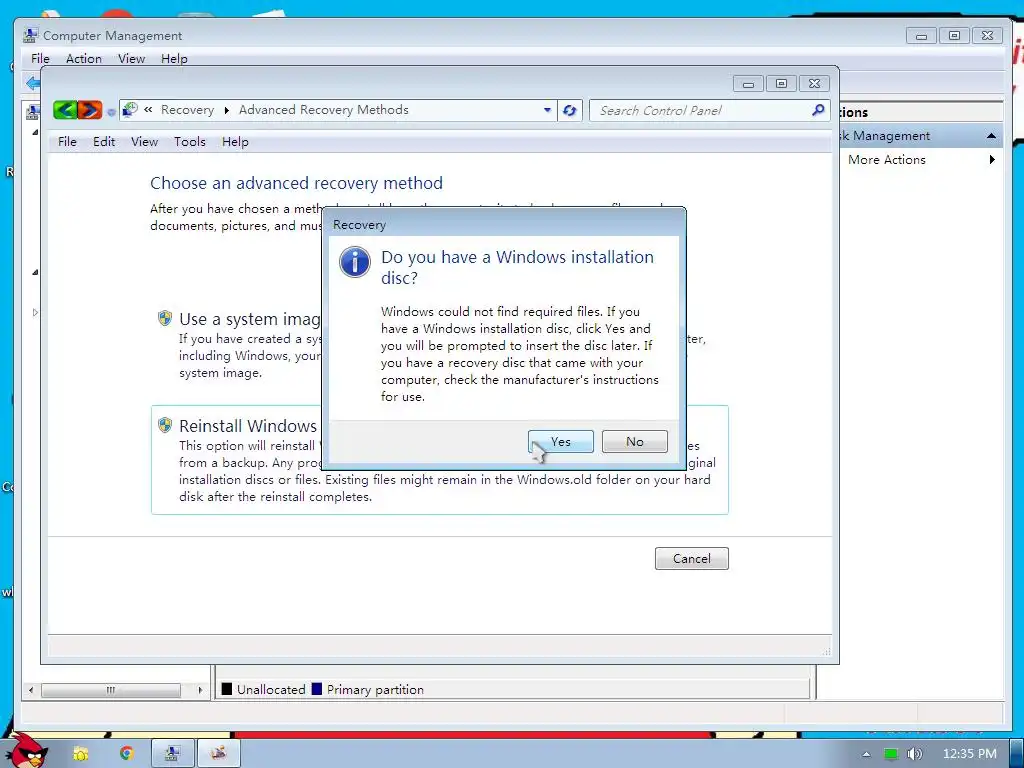Minimize the Computer Management window
This screenshot has height=768, width=1024.
tap(921, 35)
